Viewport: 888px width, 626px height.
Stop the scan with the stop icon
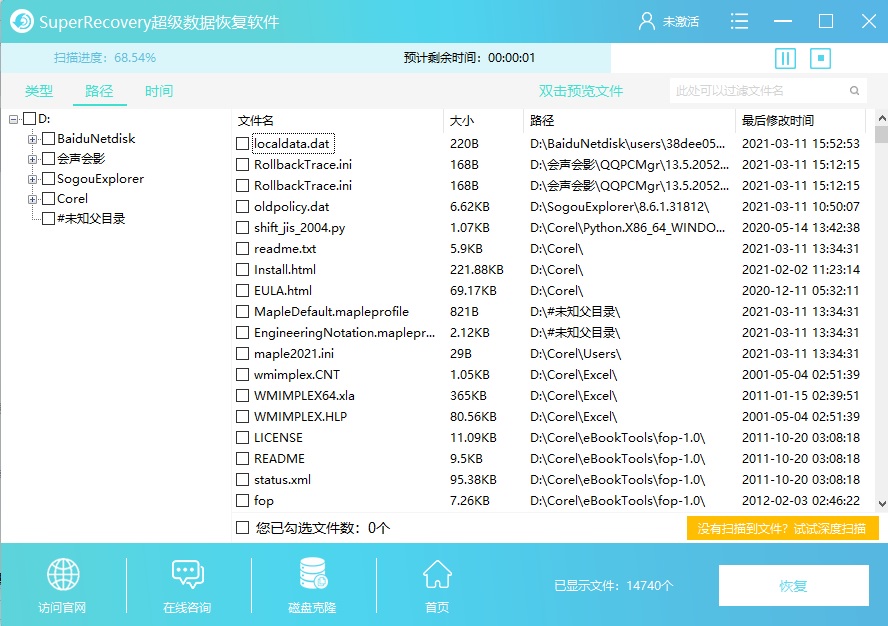(x=820, y=58)
